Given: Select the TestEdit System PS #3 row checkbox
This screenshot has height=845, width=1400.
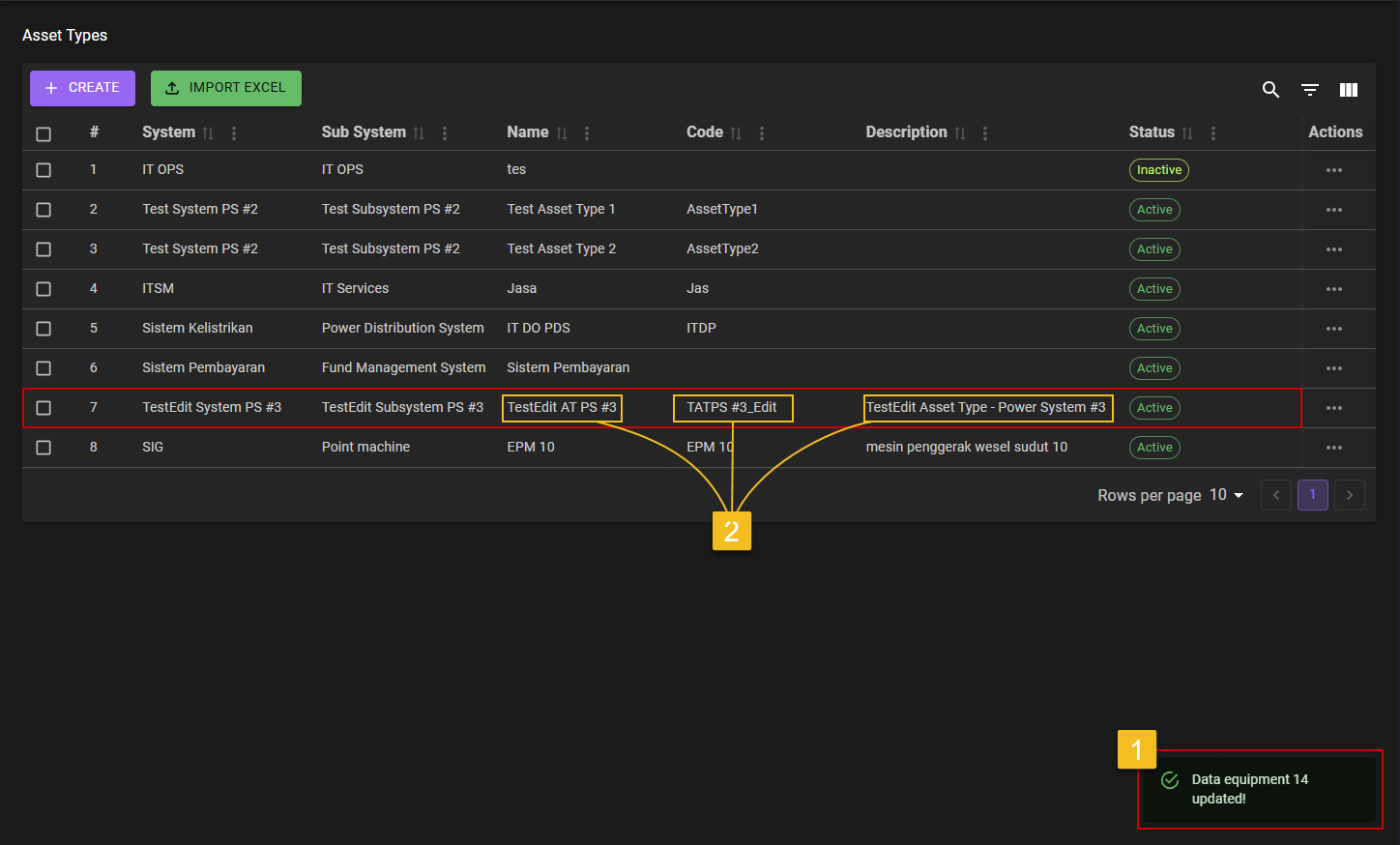Looking at the screenshot, I should 44,408.
